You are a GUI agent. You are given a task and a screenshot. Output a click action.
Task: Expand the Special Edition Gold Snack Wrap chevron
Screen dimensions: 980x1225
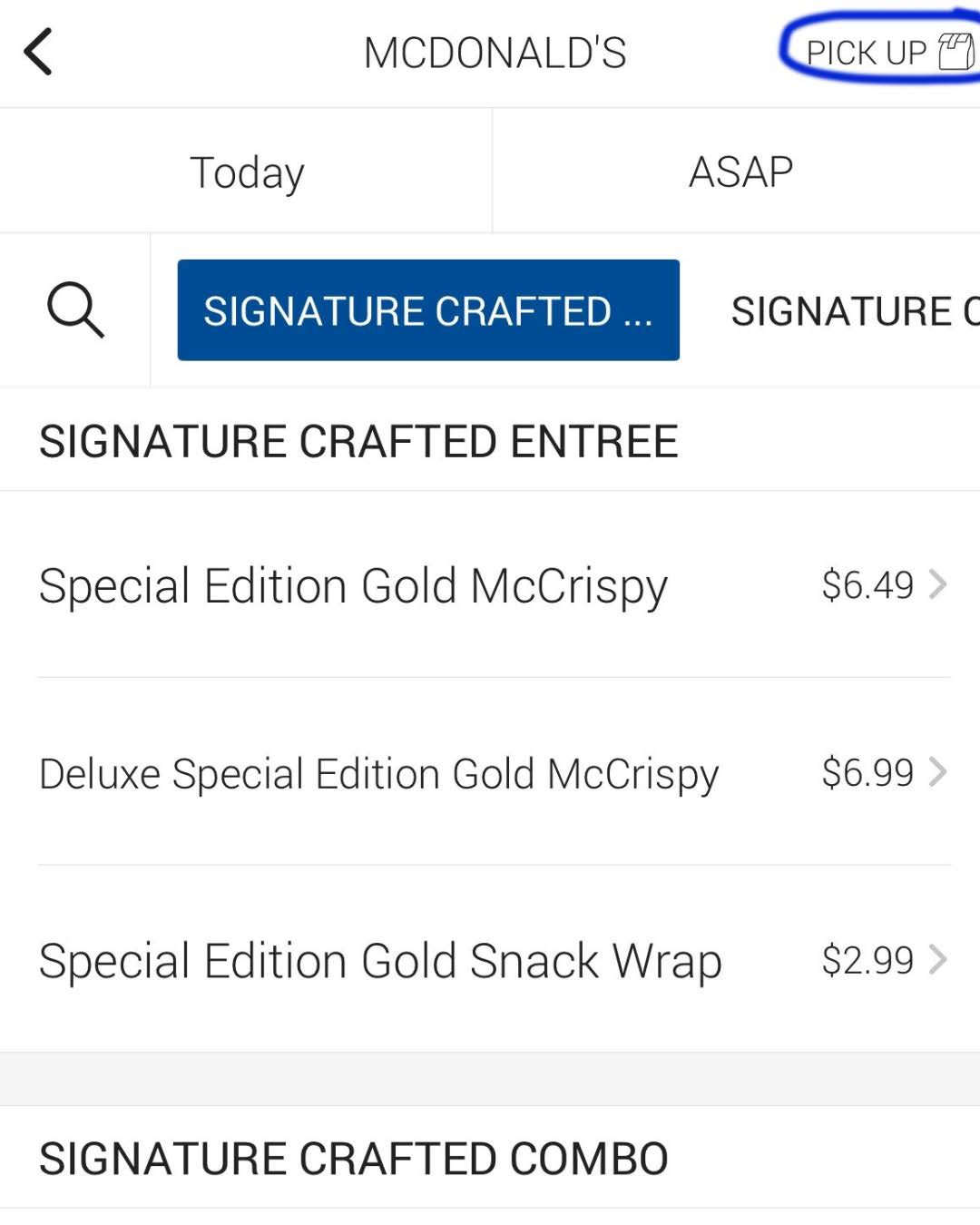938,959
